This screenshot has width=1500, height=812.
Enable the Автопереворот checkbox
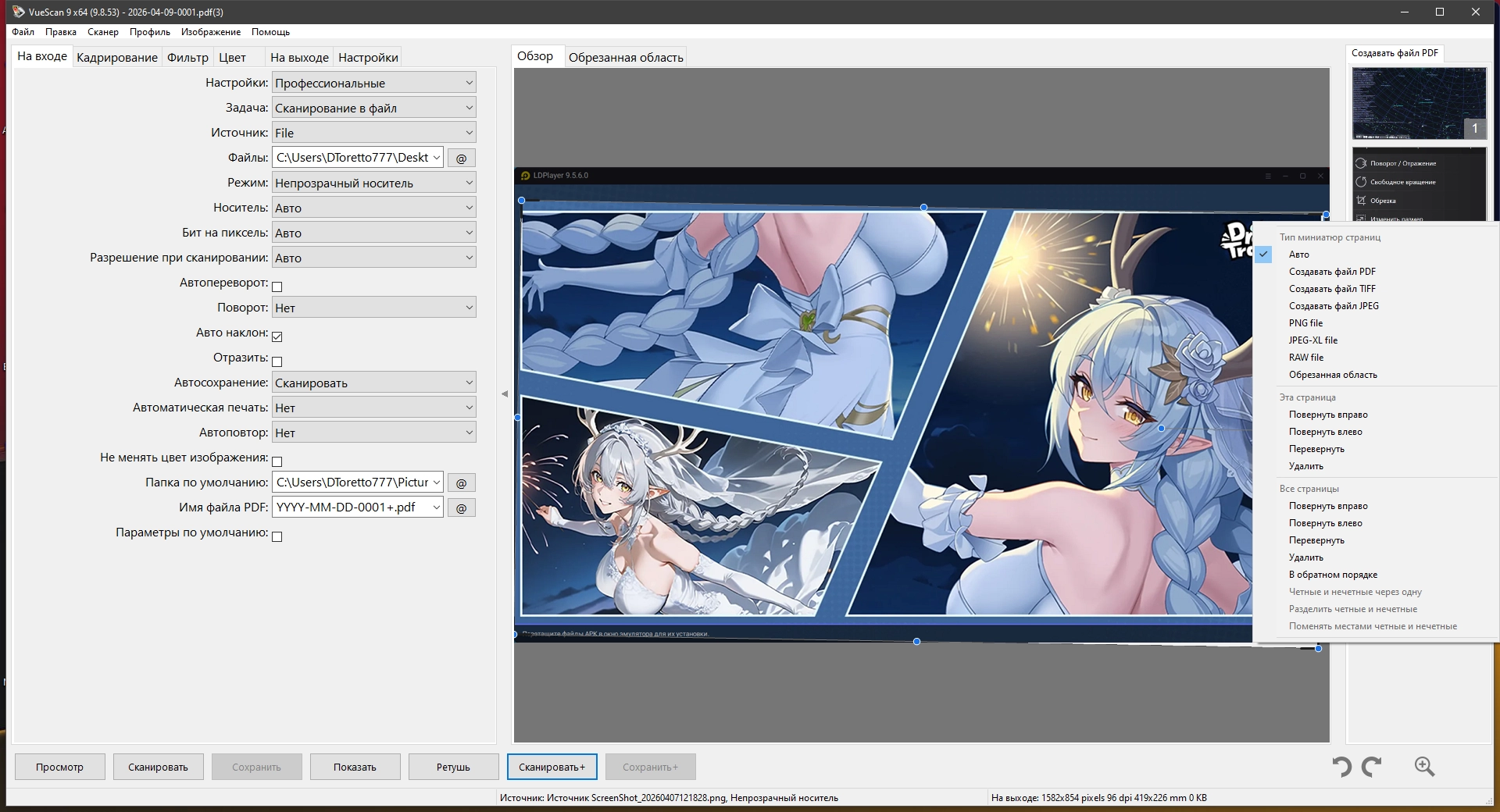coord(277,287)
